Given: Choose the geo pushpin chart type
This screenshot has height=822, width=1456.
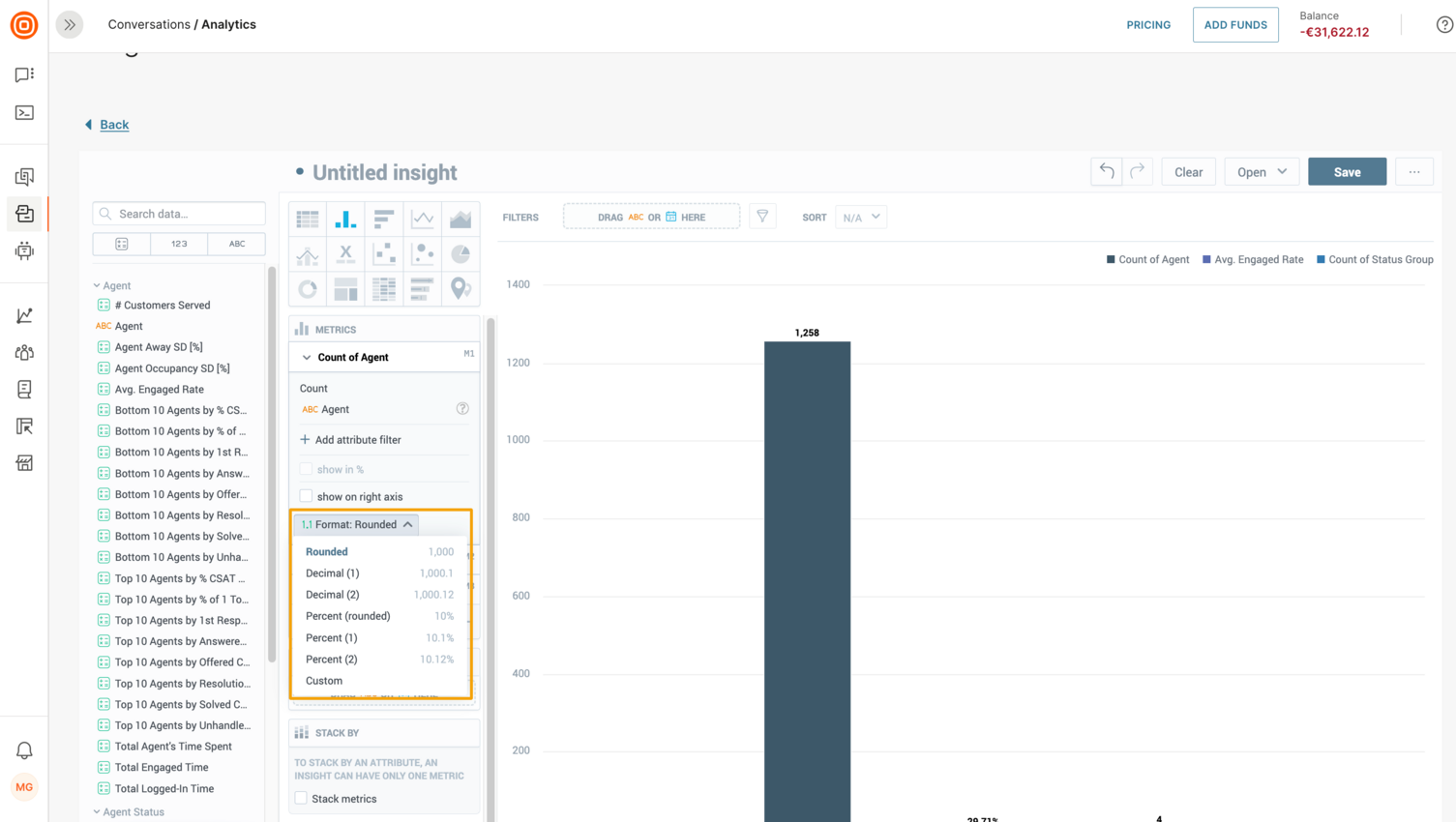Looking at the screenshot, I should point(461,288).
